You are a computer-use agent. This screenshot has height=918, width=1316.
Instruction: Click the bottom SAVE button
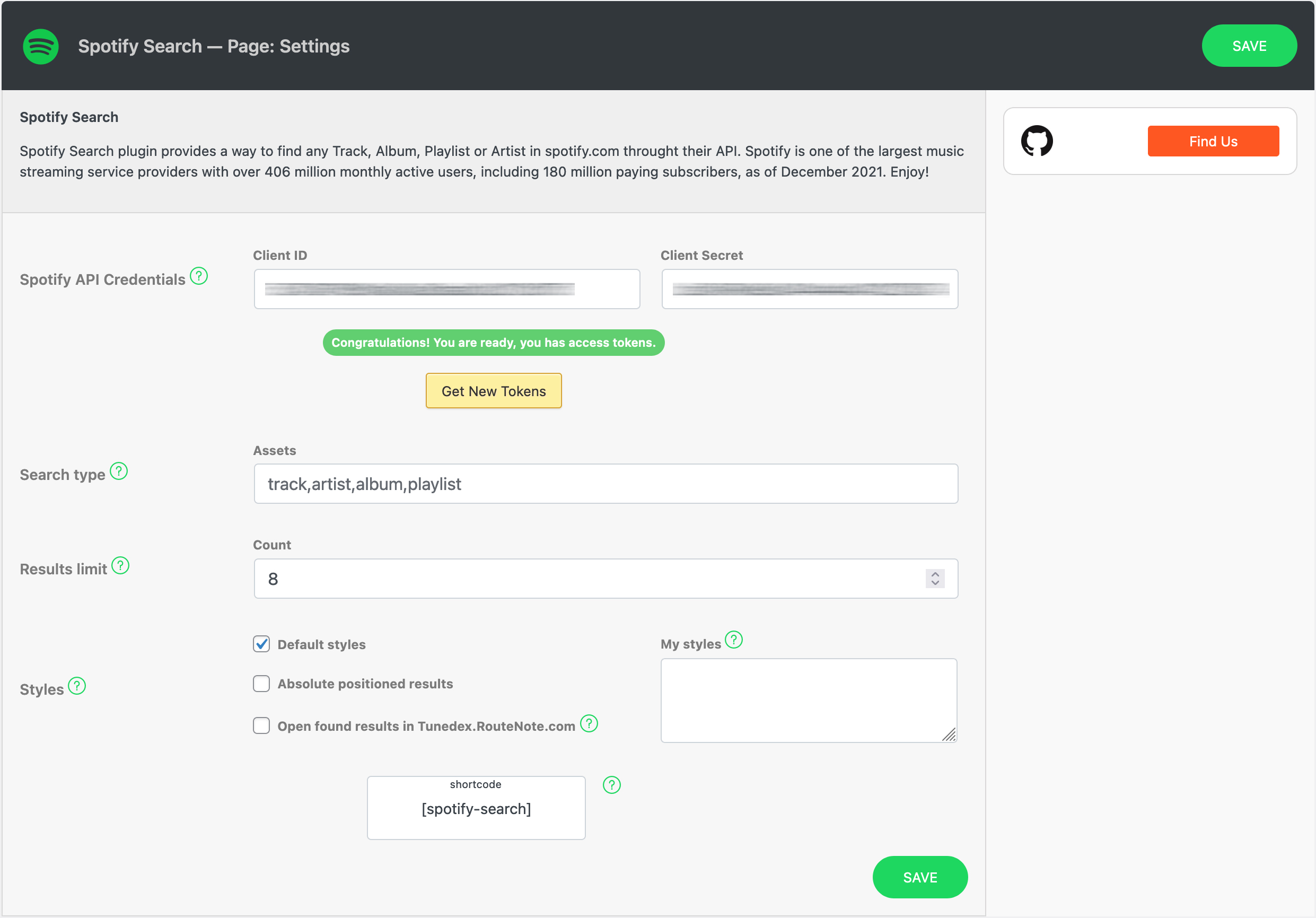pos(919,877)
